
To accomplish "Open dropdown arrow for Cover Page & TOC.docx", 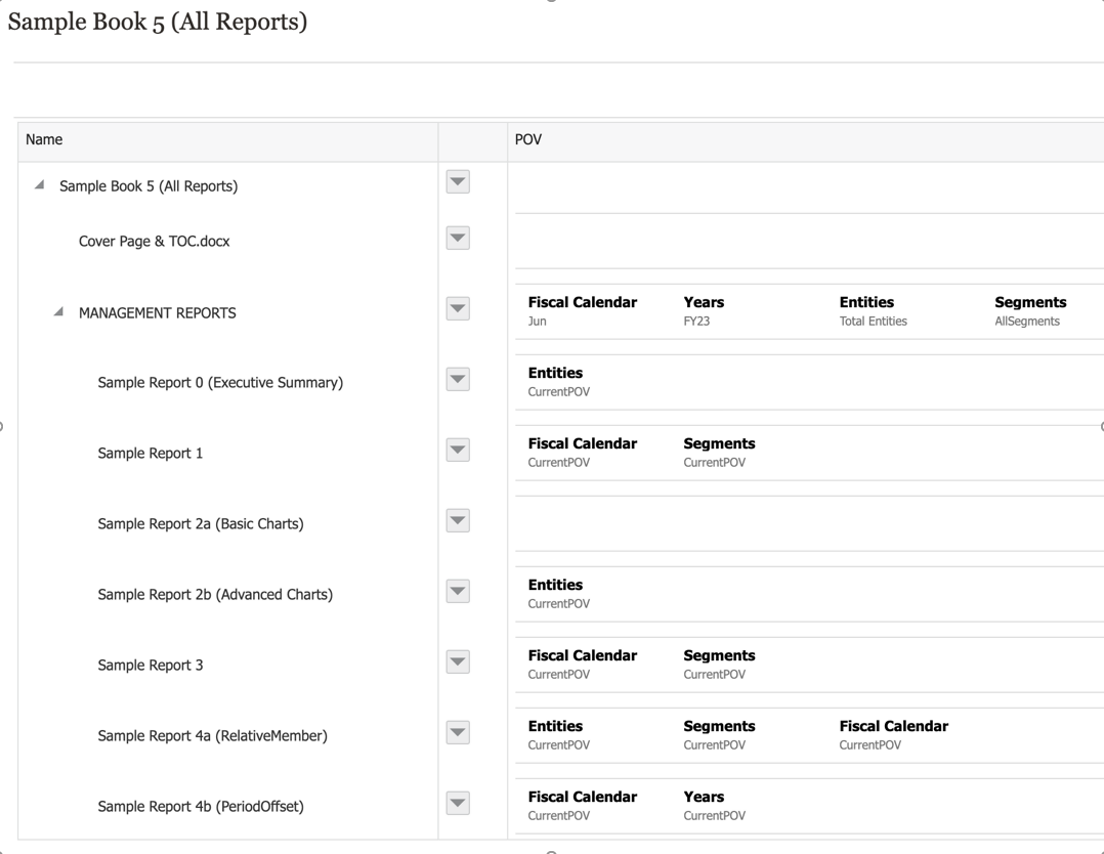I will pos(457,238).
